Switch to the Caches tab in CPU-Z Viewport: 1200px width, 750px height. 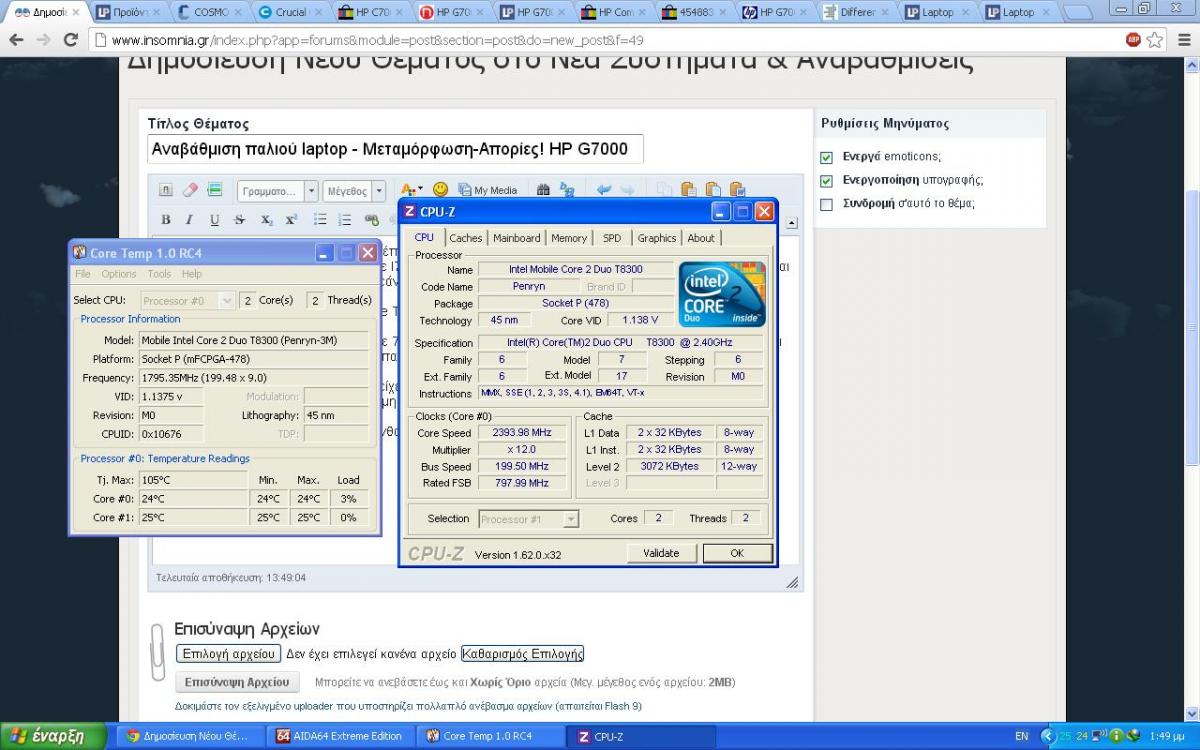click(x=465, y=238)
